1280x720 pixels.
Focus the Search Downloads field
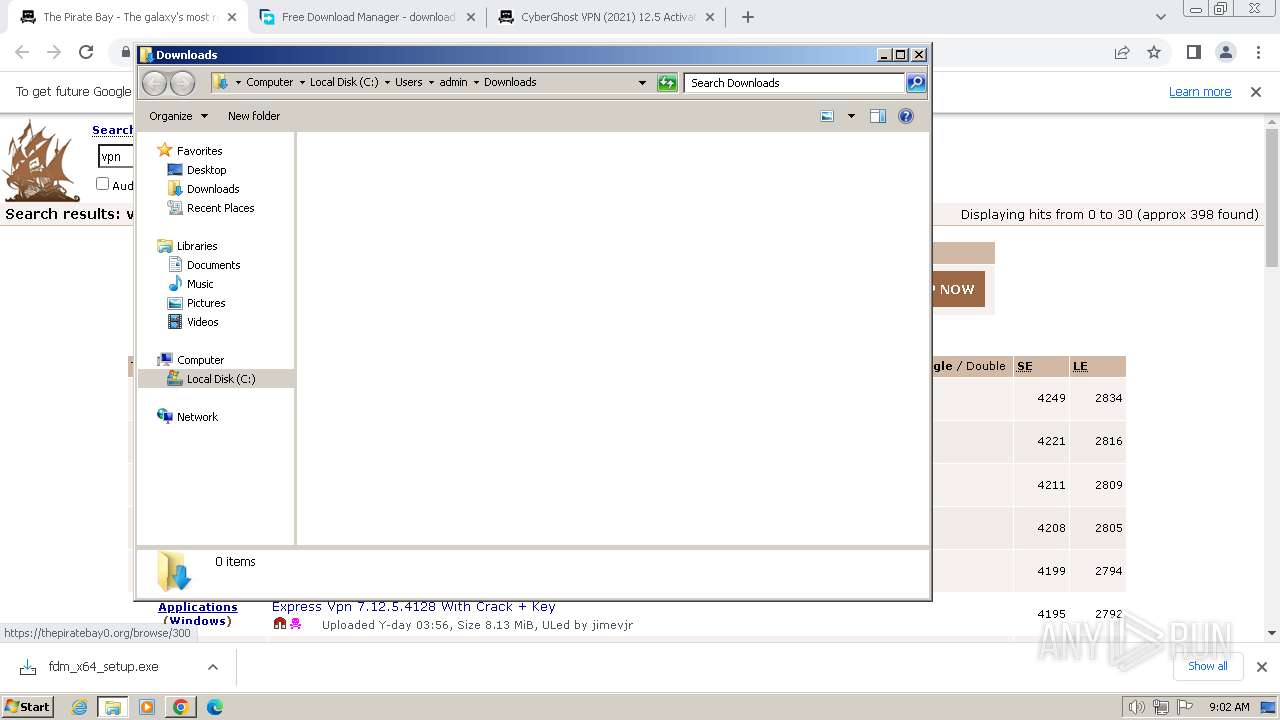795,83
